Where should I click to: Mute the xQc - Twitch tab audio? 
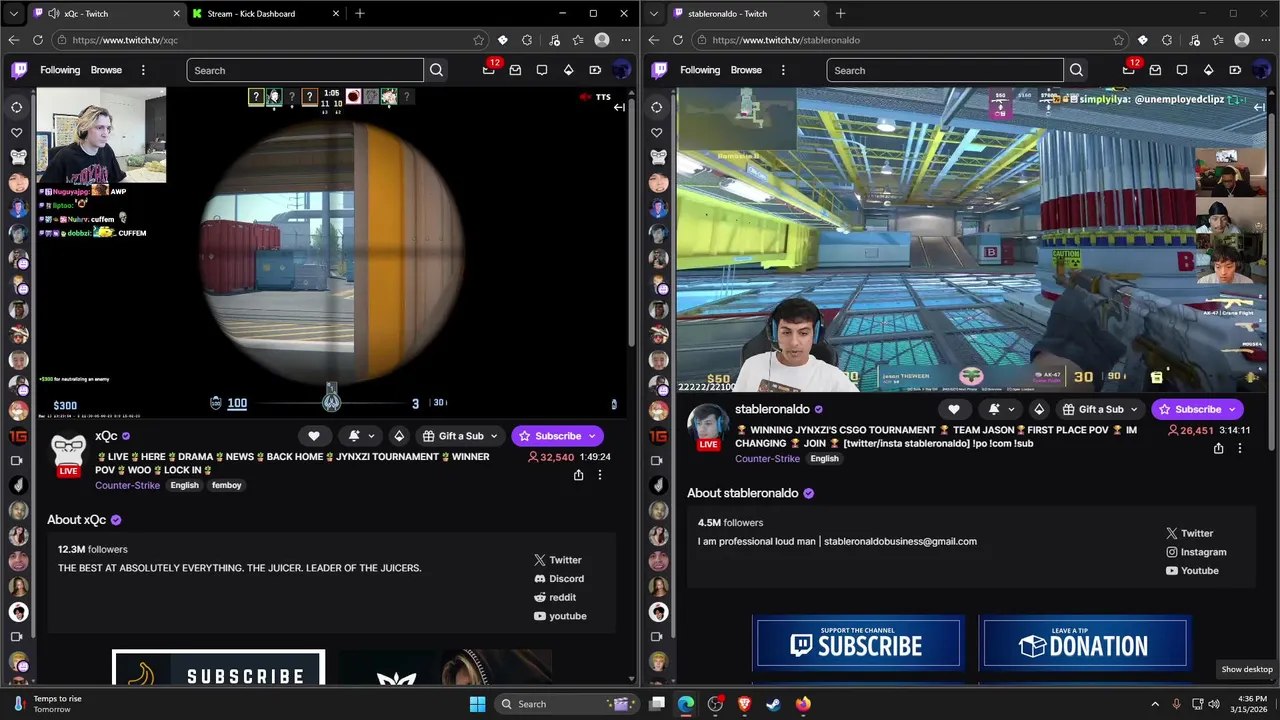pos(52,13)
